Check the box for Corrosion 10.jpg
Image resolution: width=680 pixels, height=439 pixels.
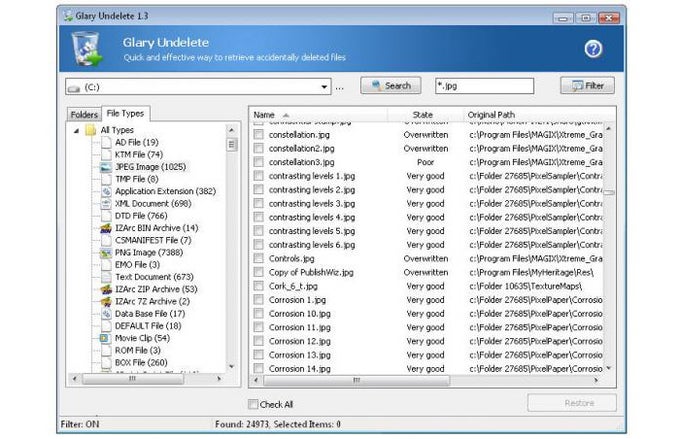(258, 313)
